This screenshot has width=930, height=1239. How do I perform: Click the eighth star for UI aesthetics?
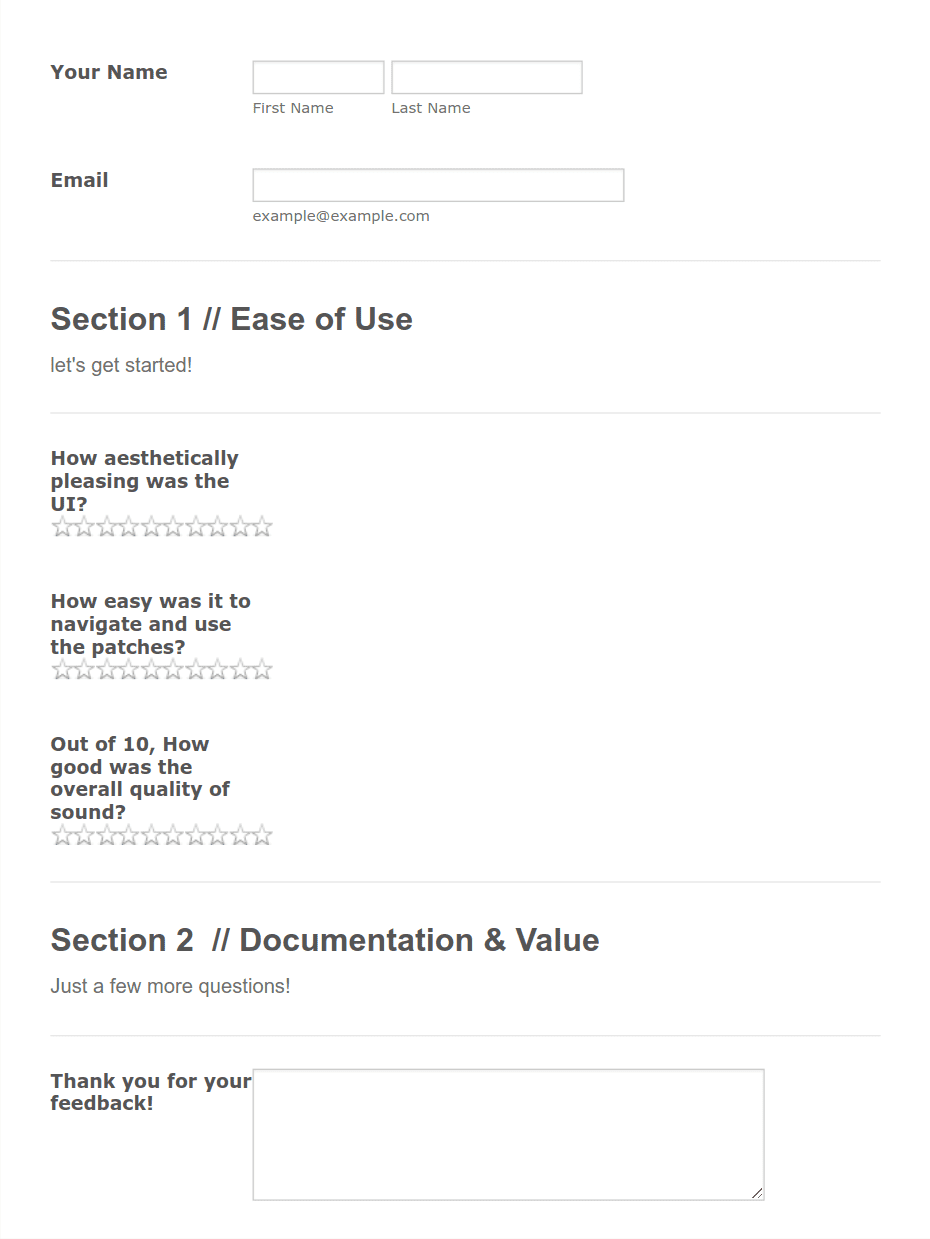[x=218, y=527]
